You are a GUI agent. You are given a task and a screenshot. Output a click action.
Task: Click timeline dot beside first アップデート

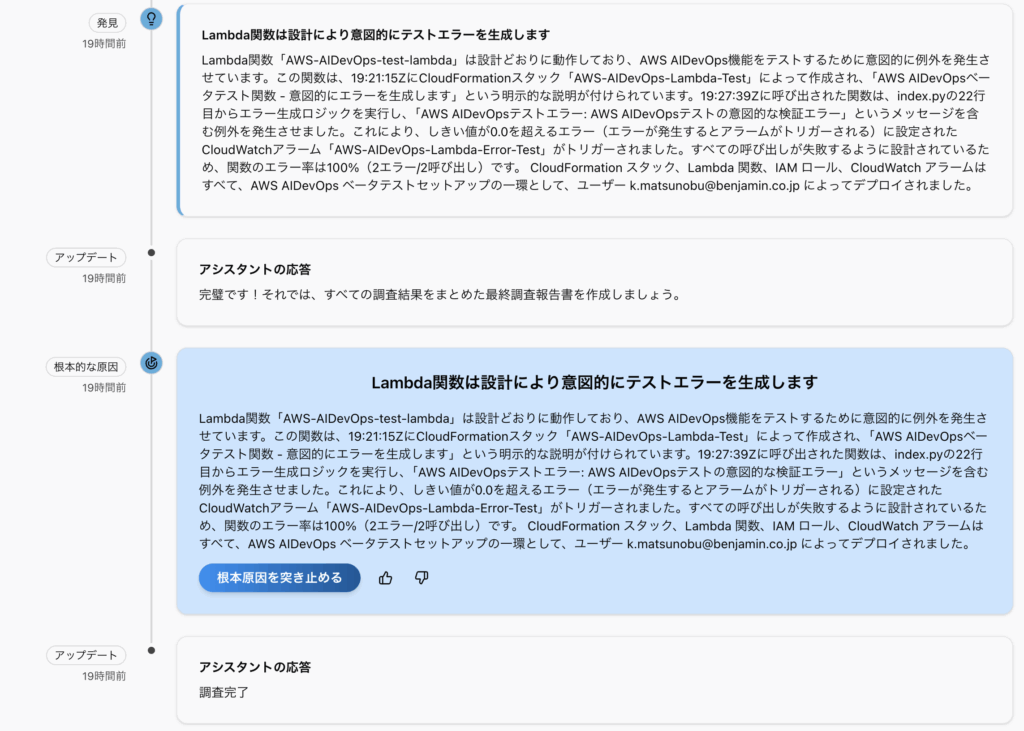point(151,252)
